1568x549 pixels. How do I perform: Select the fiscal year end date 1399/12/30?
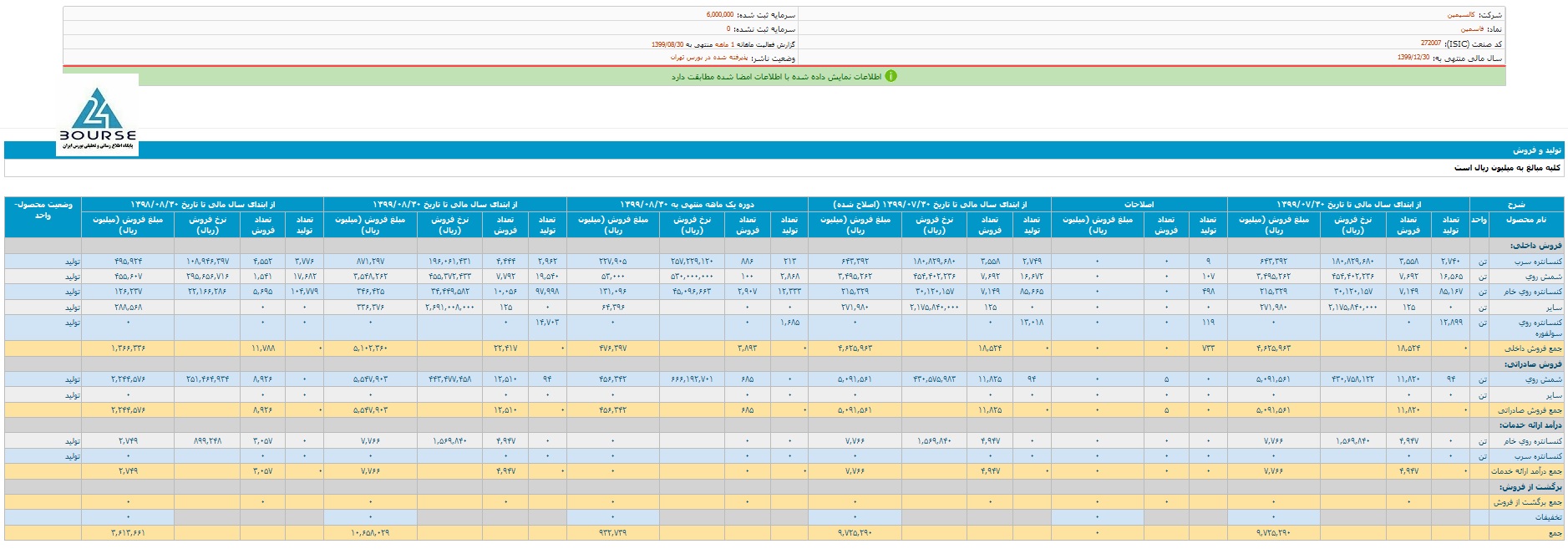click(x=1413, y=58)
